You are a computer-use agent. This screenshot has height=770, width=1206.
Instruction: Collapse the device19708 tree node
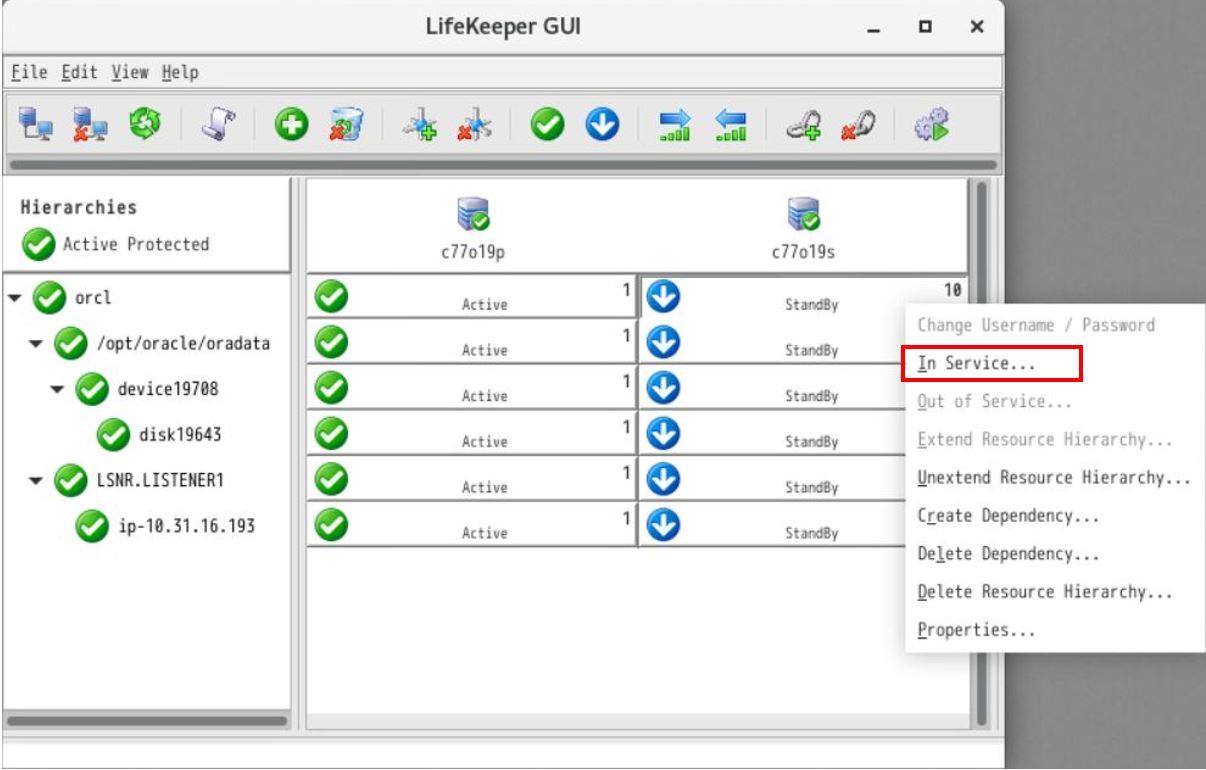tap(58, 390)
